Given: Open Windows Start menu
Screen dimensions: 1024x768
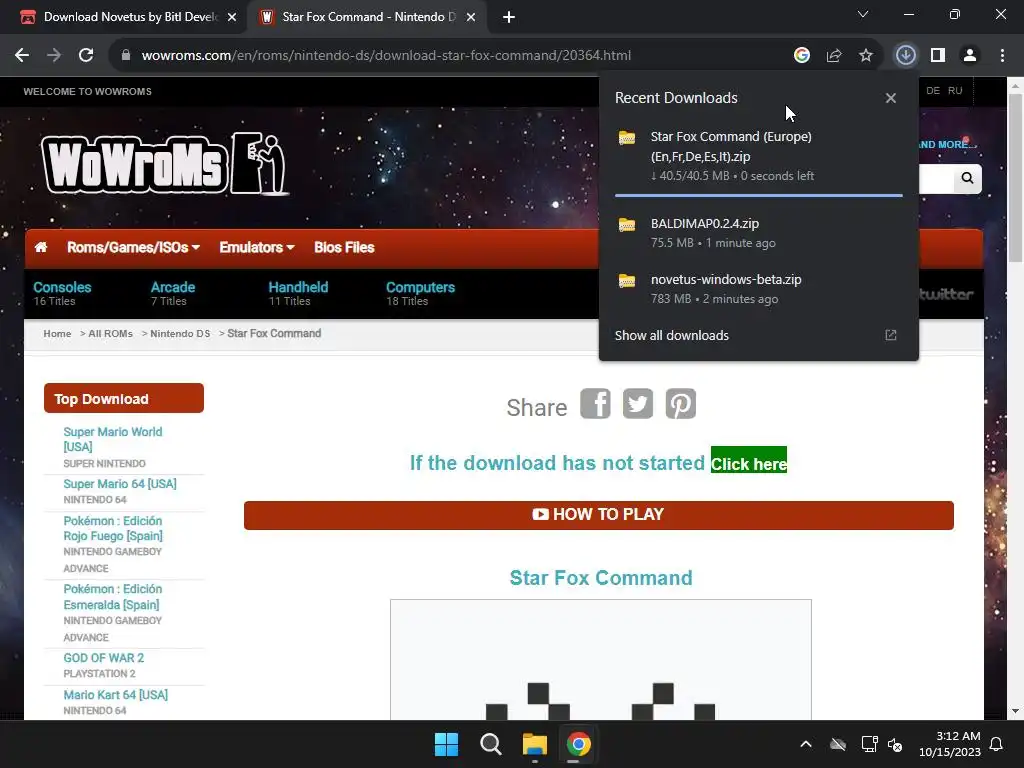Looking at the screenshot, I should [447, 744].
